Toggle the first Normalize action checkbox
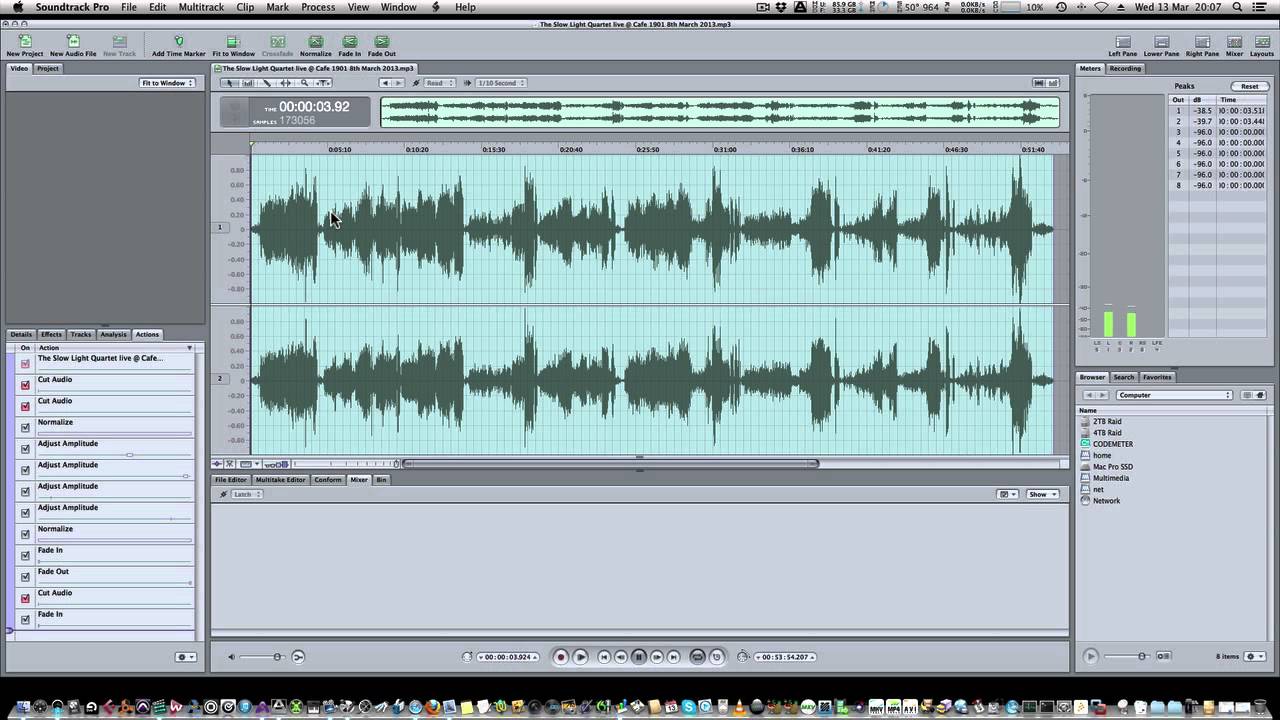The width and height of the screenshot is (1280, 720). coord(25,427)
